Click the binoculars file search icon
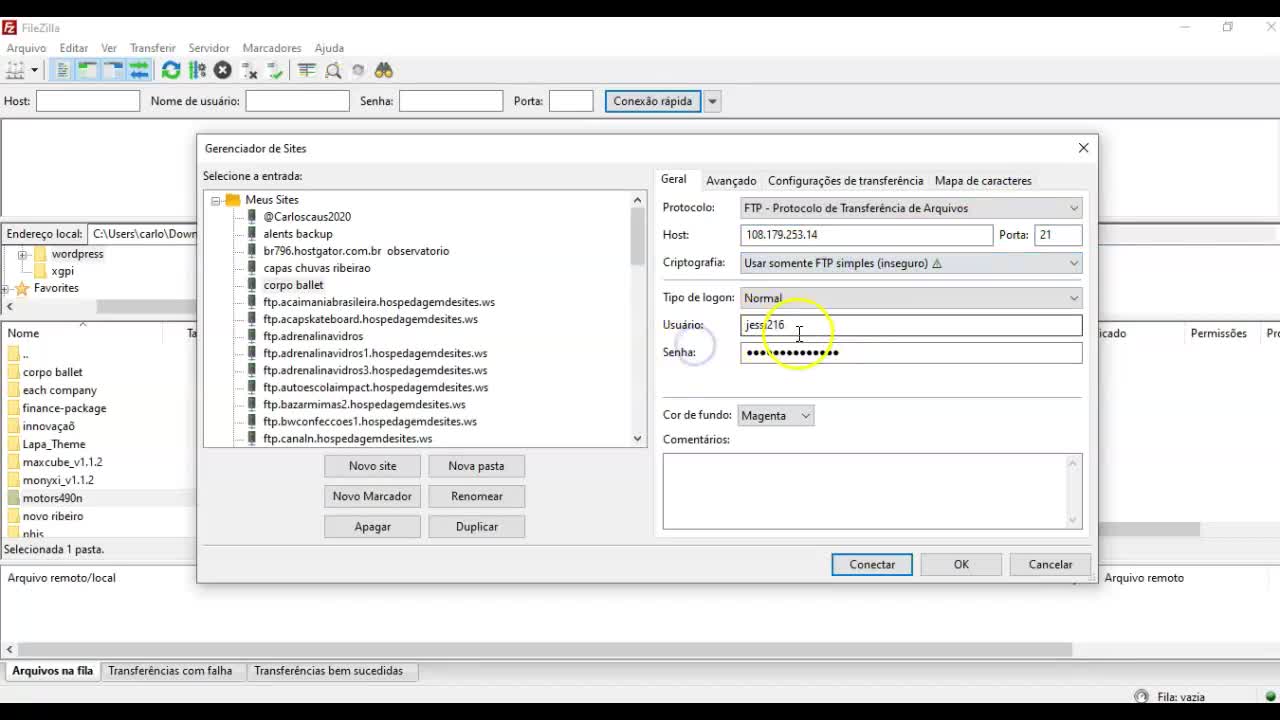Image resolution: width=1280 pixels, height=720 pixels. click(384, 70)
